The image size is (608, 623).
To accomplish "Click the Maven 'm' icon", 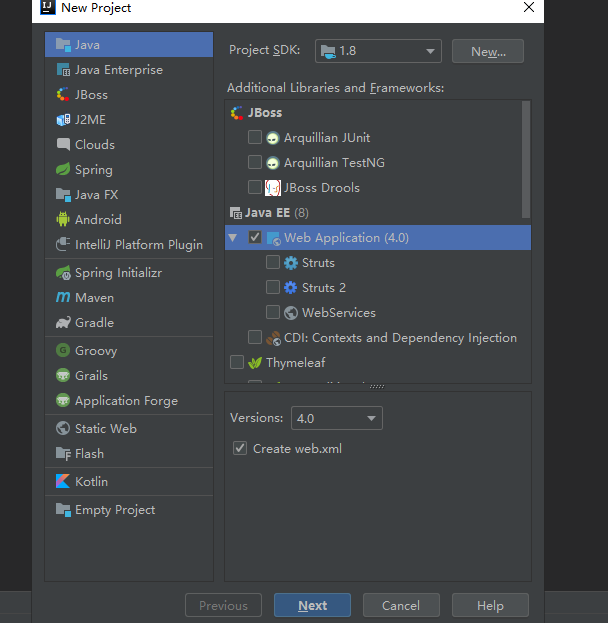I will [63, 297].
